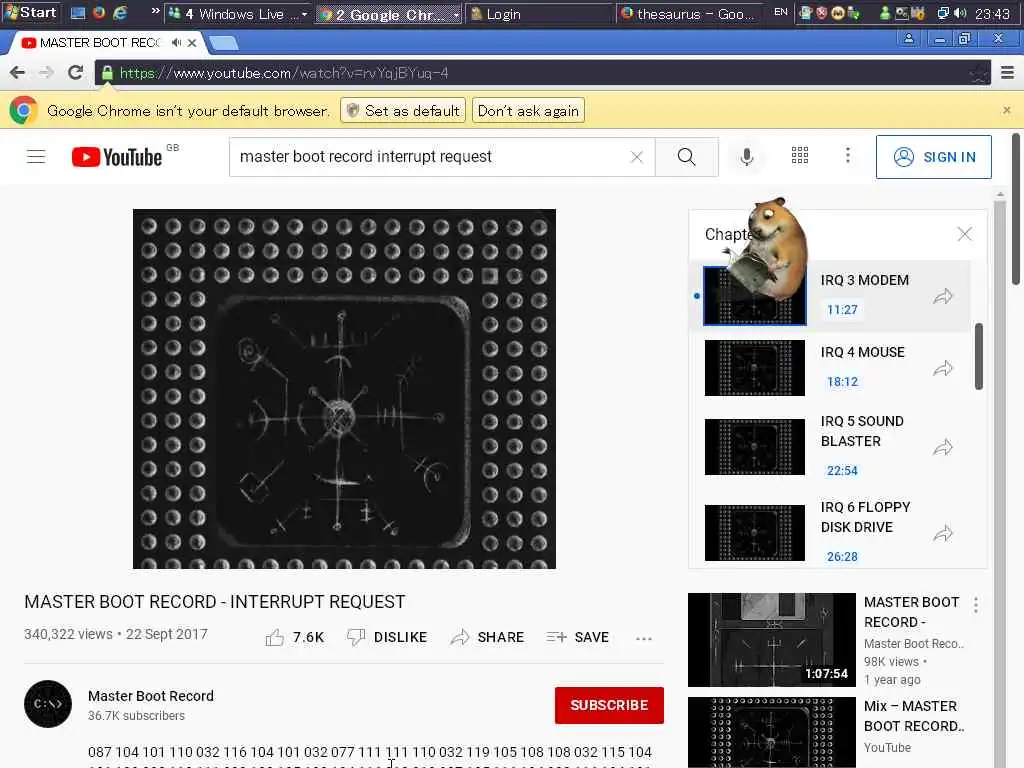Switch to thesaurus Google taskbar window

coord(690,14)
